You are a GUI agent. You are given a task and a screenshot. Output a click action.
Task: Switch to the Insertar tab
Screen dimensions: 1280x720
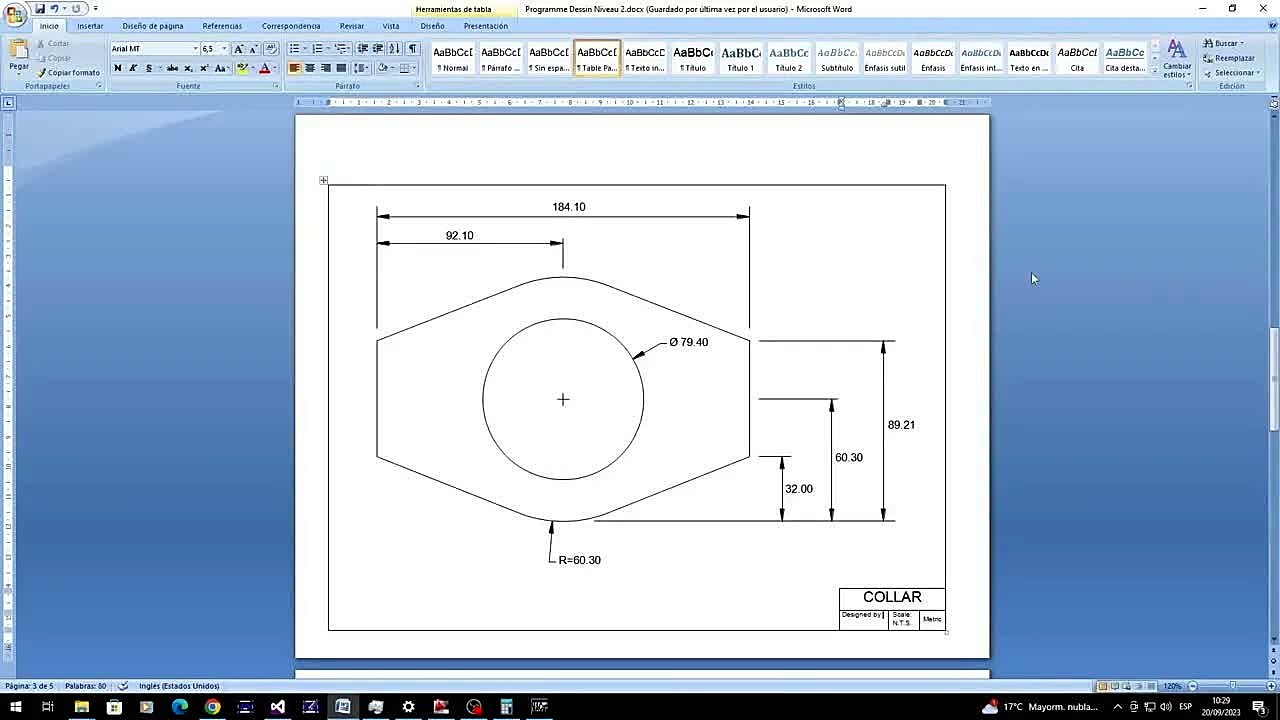(x=90, y=26)
